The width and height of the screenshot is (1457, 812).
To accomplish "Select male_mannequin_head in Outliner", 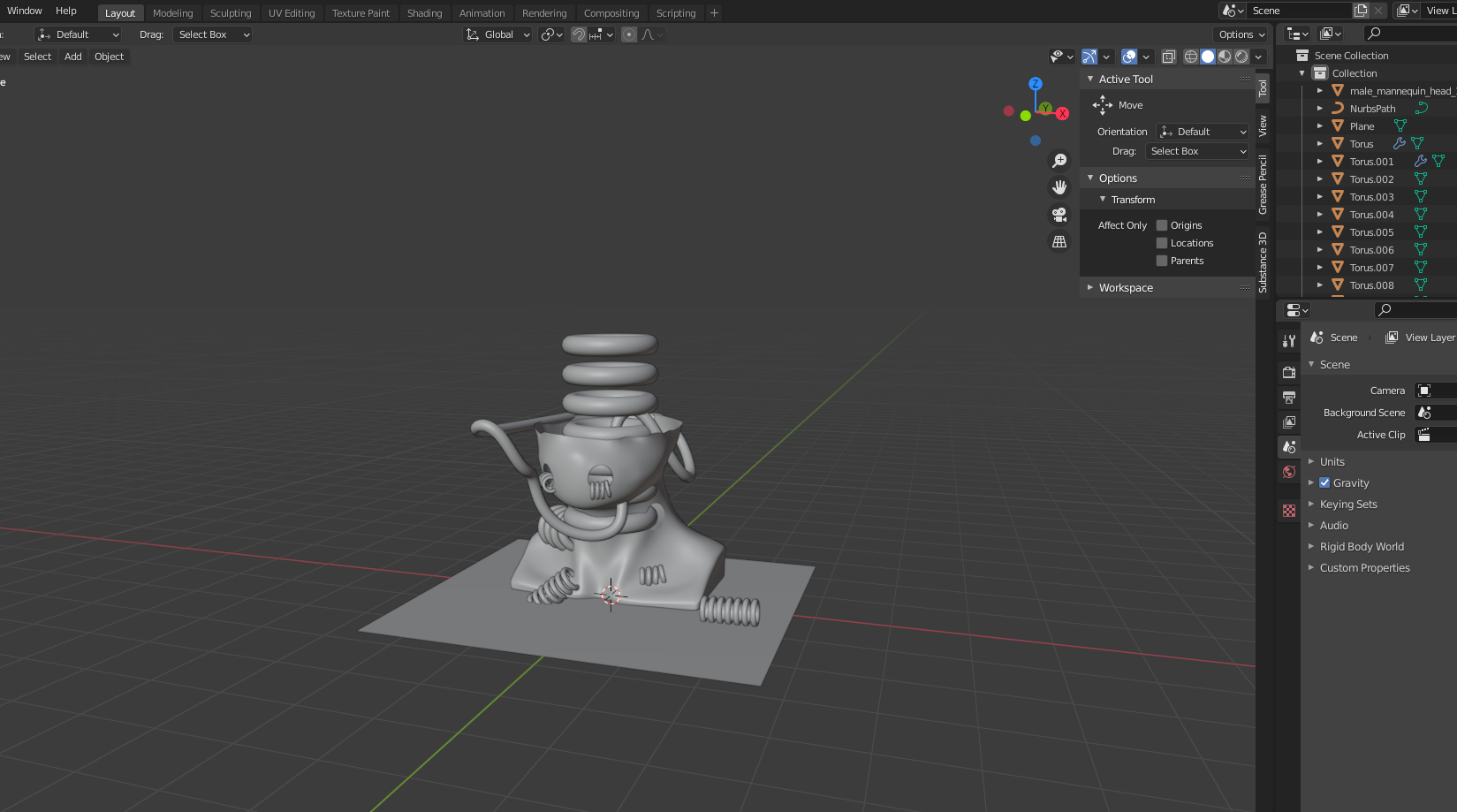I will 1400,91.
